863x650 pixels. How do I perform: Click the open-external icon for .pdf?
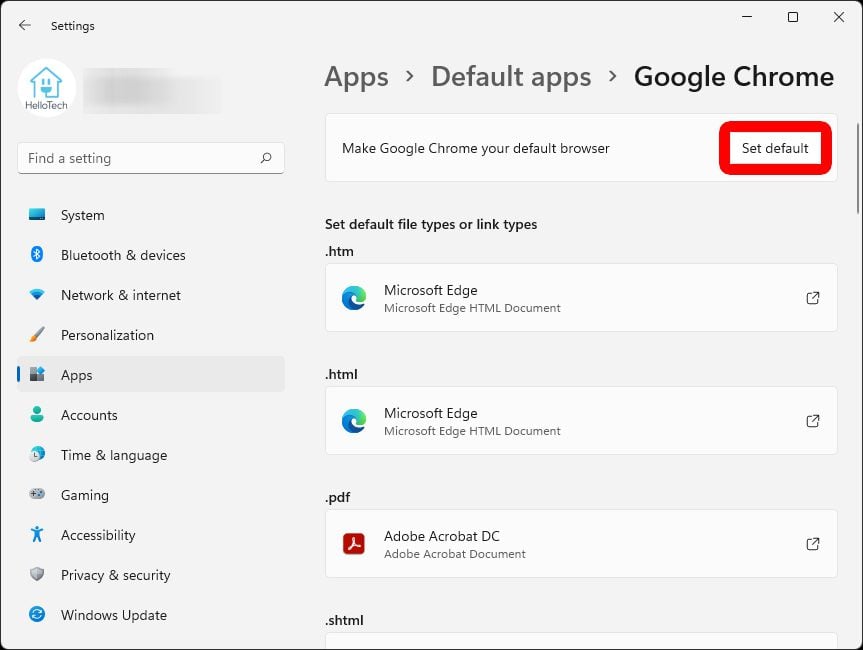click(813, 544)
